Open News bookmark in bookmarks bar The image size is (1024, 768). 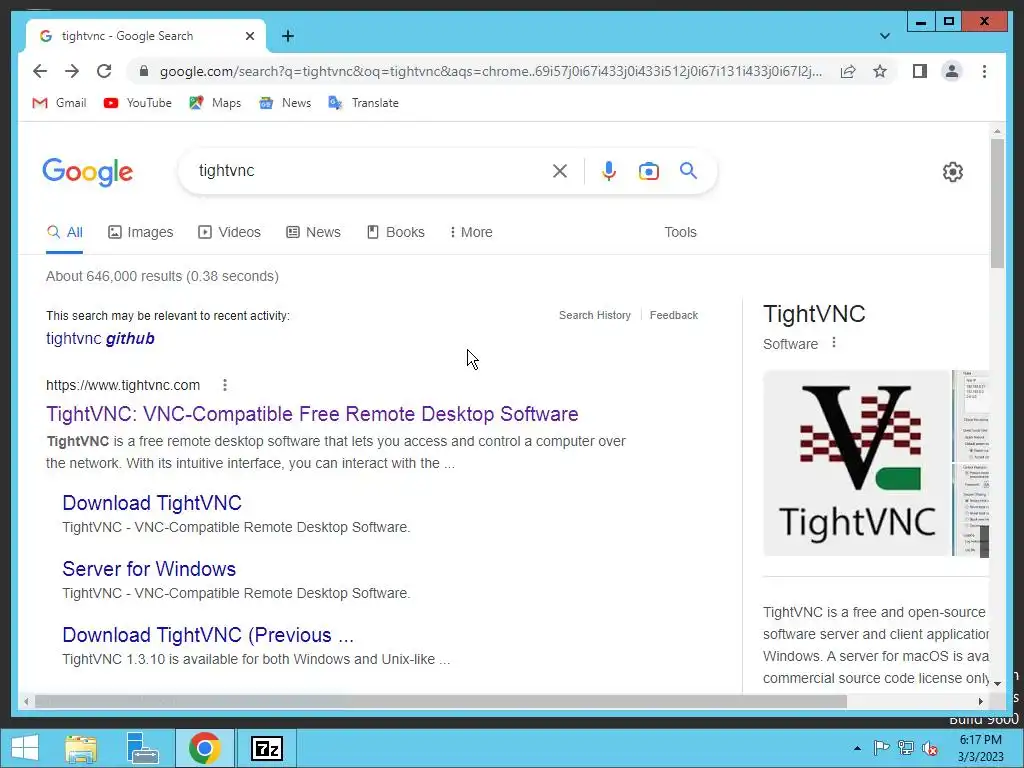coord(285,103)
